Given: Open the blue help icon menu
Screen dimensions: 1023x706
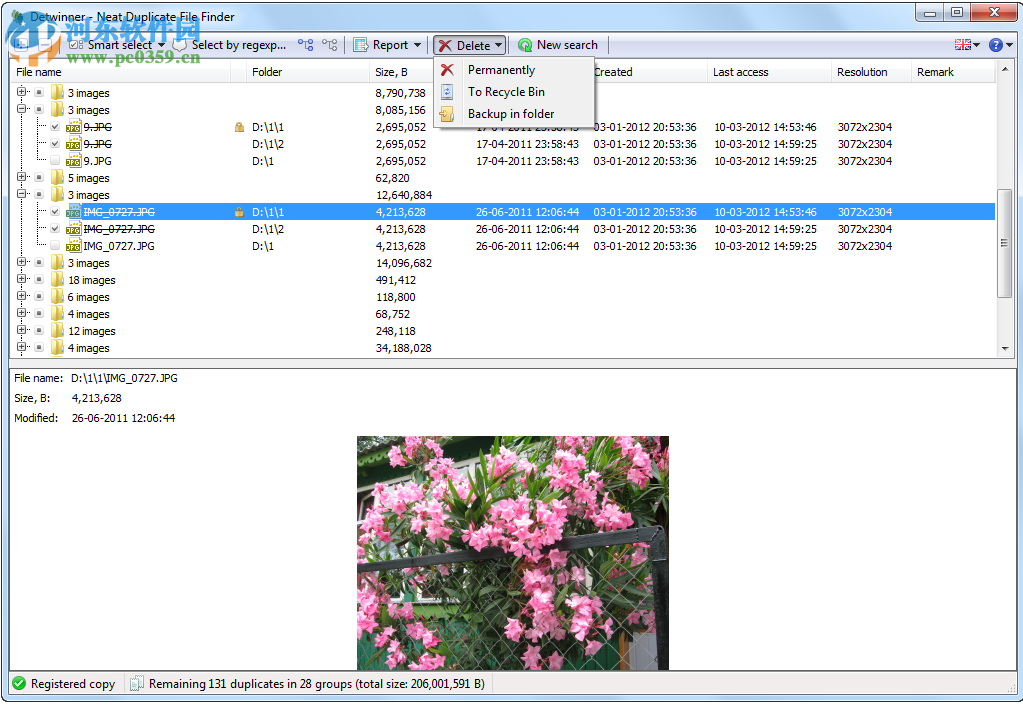Looking at the screenshot, I should (1000, 44).
